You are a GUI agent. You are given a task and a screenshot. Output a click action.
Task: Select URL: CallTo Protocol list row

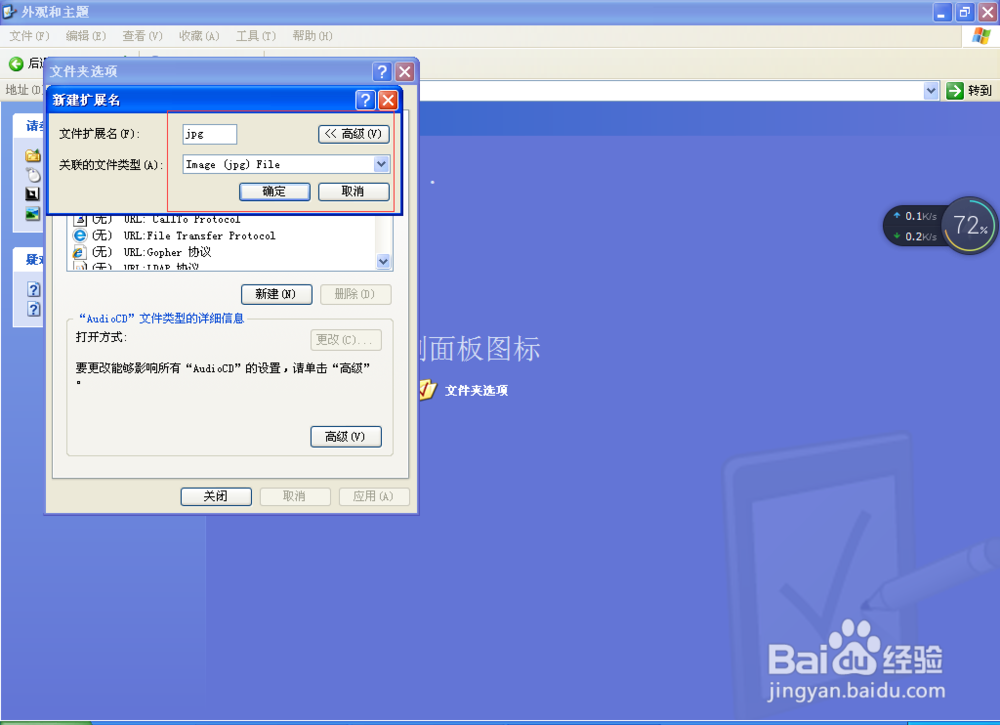pyautogui.click(x=221, y=219)
